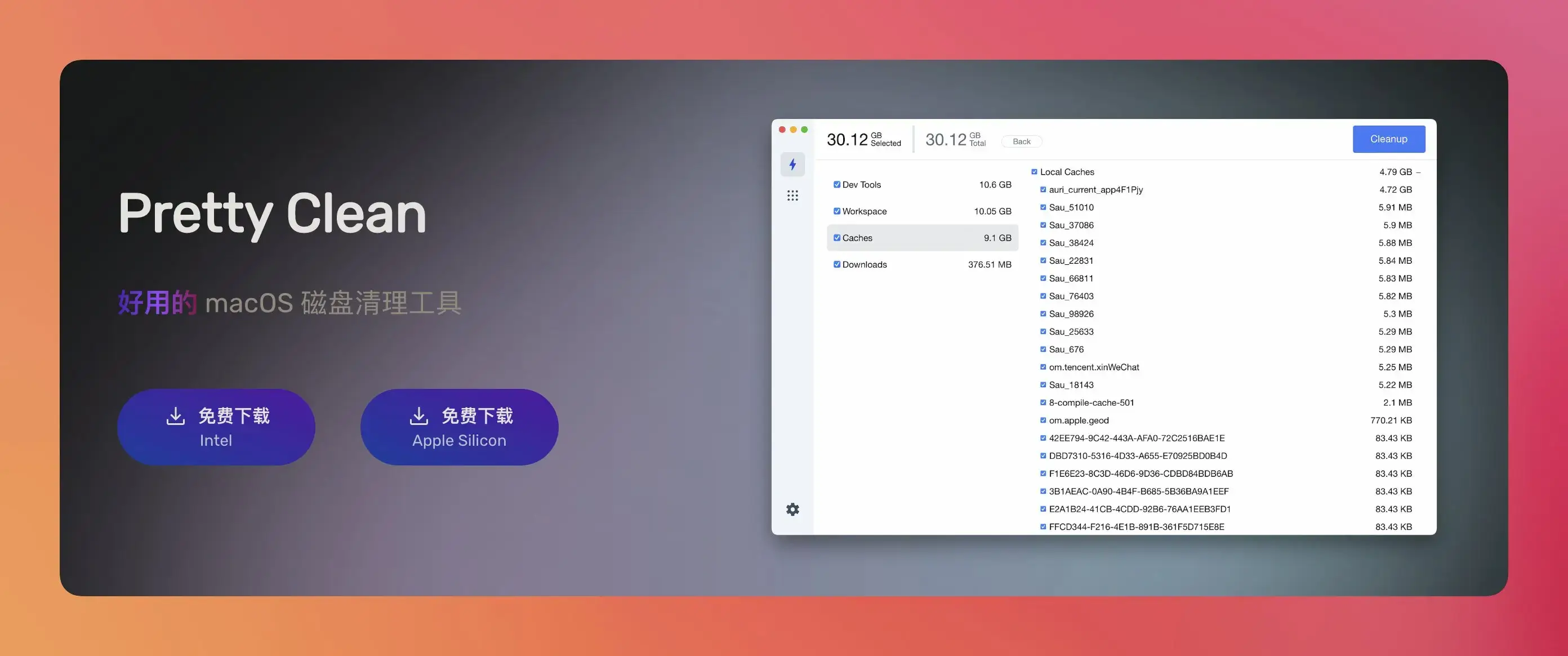Viewport: 1568px width, 656px height.
Task: Click the lightning bolt quick scan icon
Action: [792, 165]
